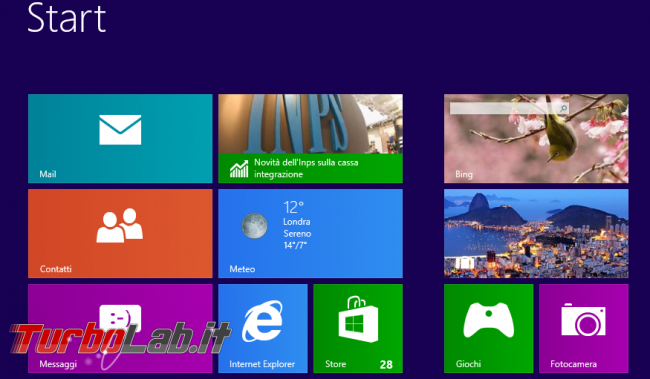Click the "Bing" tile label
Viewport: 650px width, 379px height.
pyautogui.click(x=464, y=175)
